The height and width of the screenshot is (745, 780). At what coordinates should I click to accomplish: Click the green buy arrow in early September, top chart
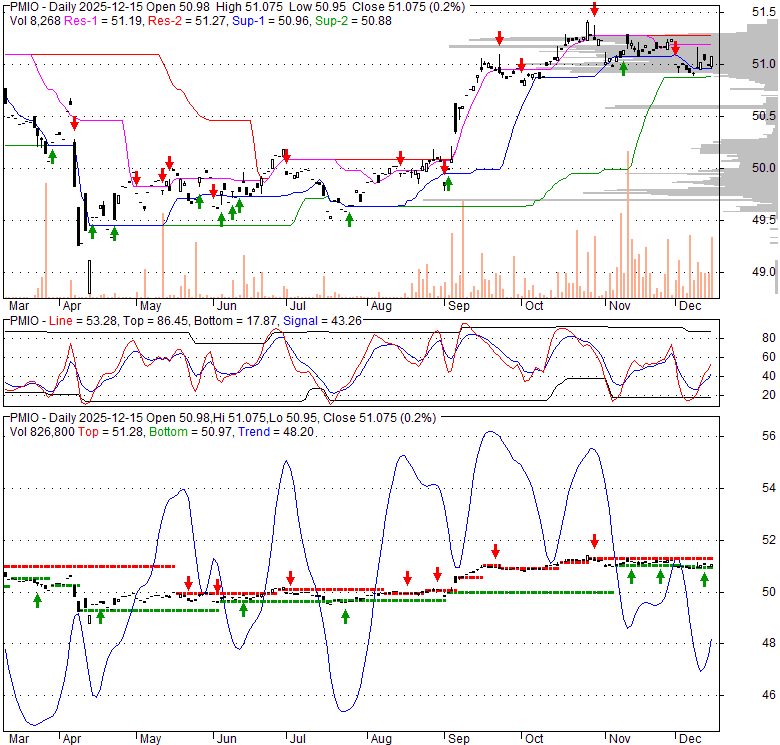point(448,183)
